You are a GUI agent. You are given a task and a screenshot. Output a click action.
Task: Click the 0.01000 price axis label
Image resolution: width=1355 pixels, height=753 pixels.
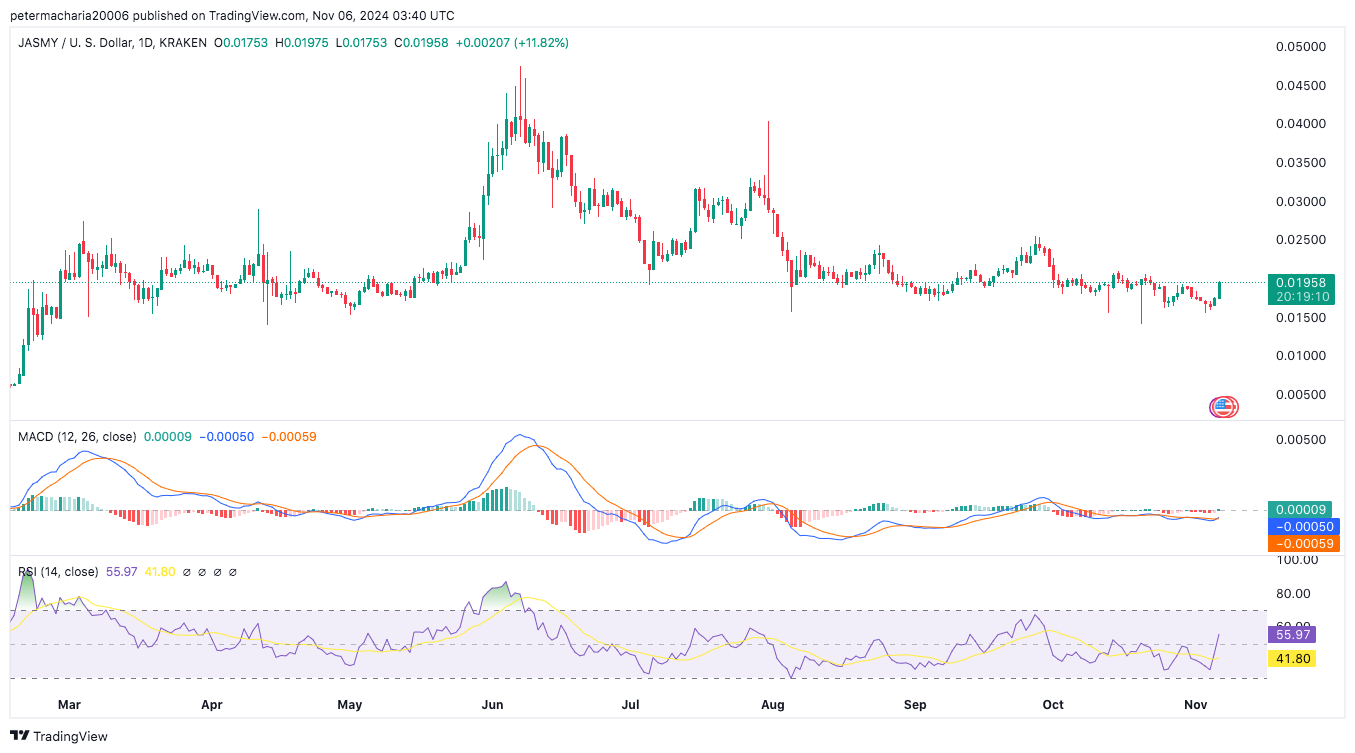(x=1302, y=356)
